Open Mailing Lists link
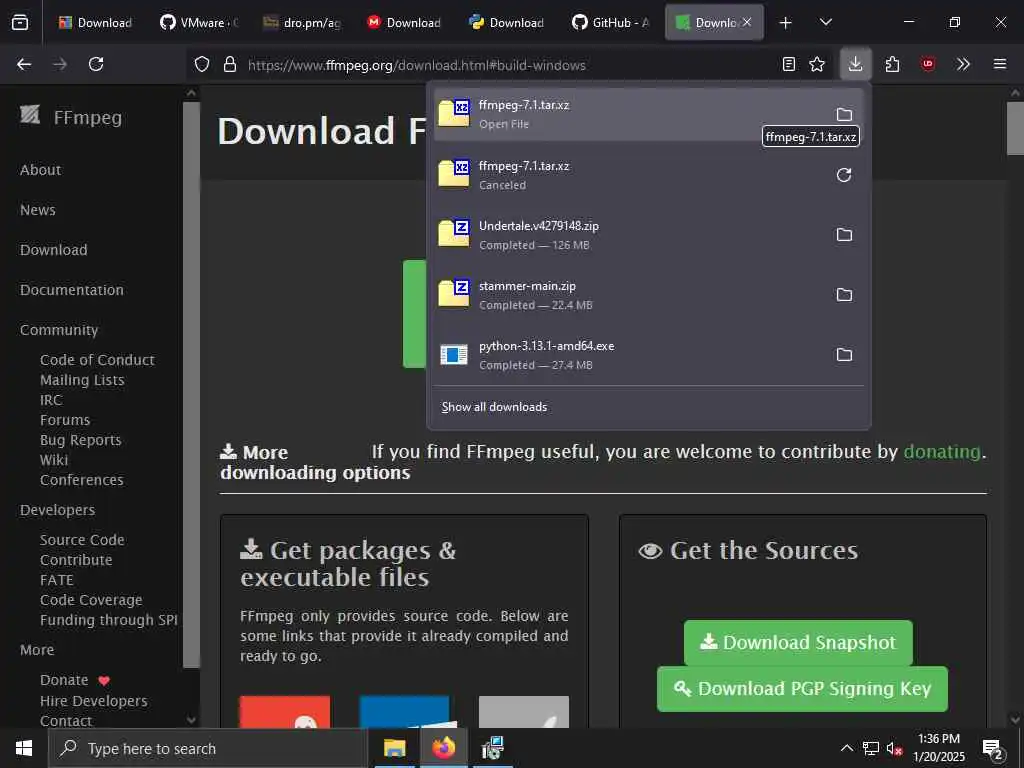This screenshot has height=768, width=1024. point(82,380)
